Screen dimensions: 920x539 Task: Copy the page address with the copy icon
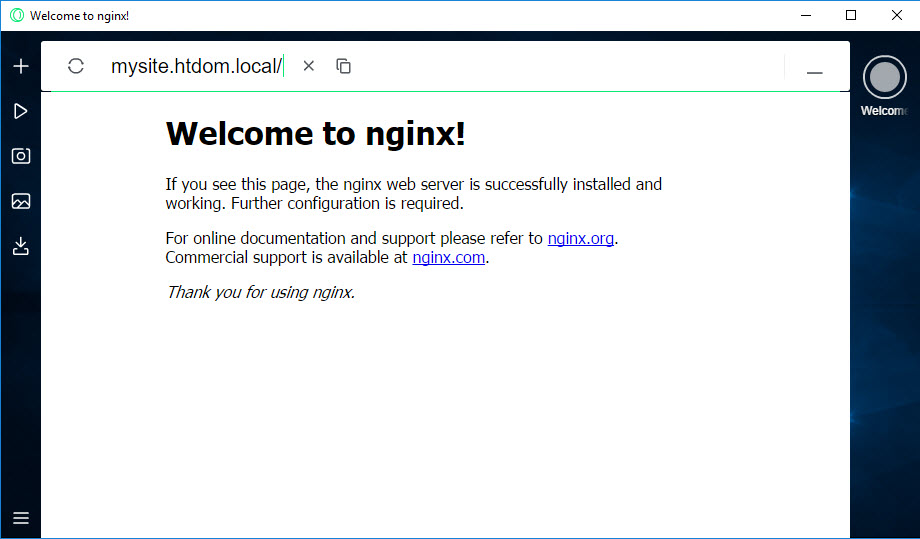343,66
